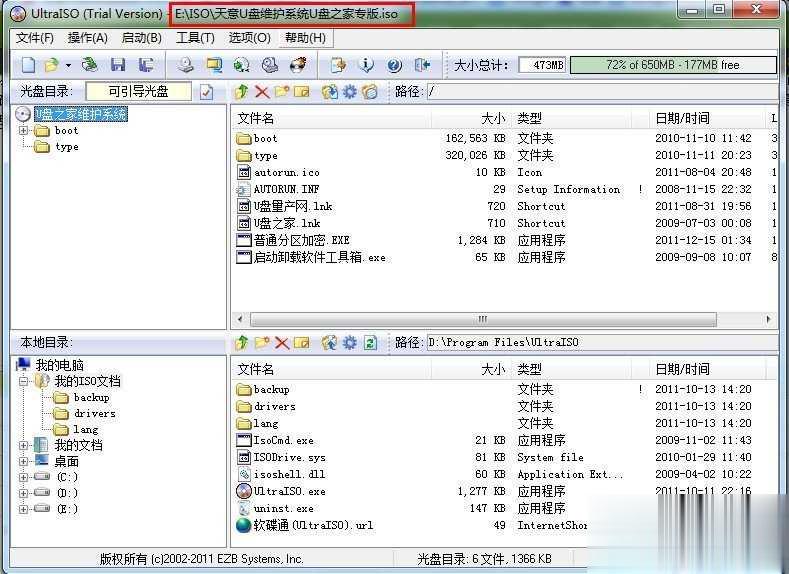Expand the (C:) drive node

click(23, 477)
